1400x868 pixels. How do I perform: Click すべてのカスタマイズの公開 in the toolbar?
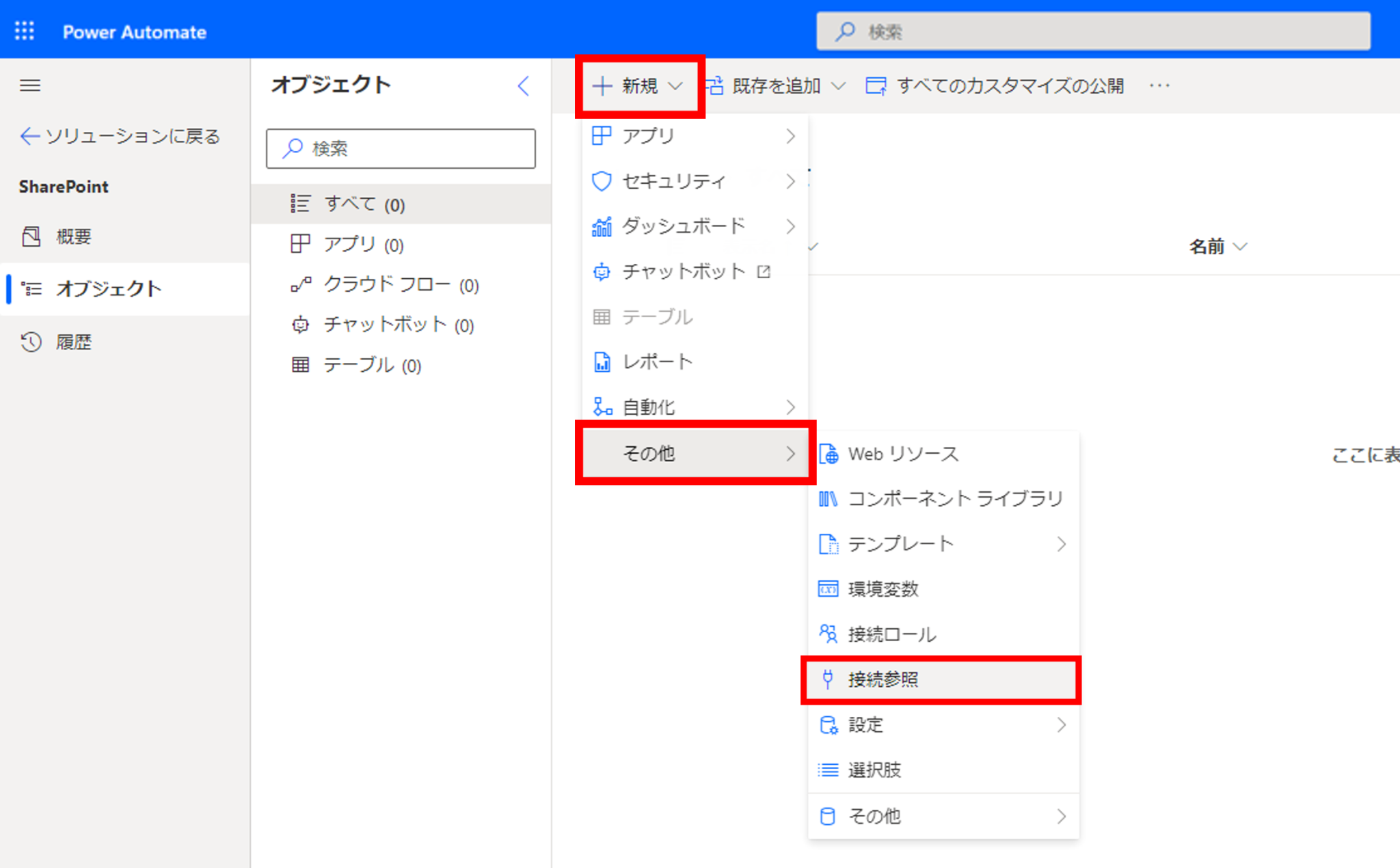pyautogui.click(x=1010, y=85)
